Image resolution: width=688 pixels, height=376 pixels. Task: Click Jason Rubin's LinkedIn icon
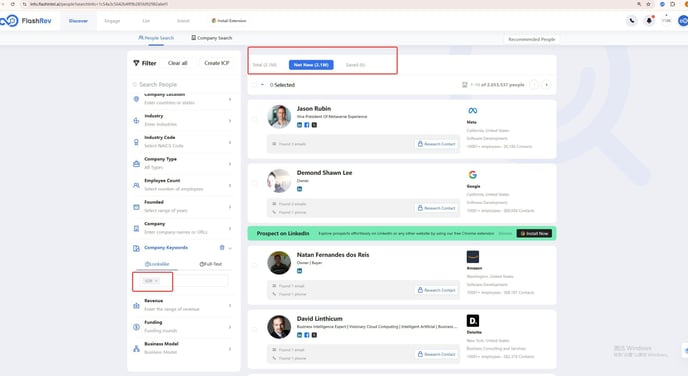pos(300,125)
